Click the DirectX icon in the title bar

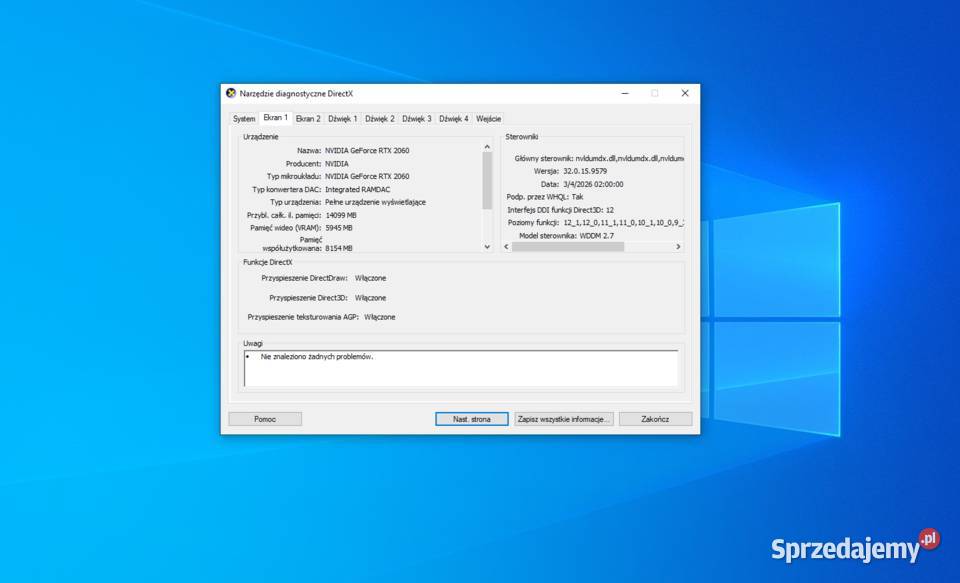point(231,92)
